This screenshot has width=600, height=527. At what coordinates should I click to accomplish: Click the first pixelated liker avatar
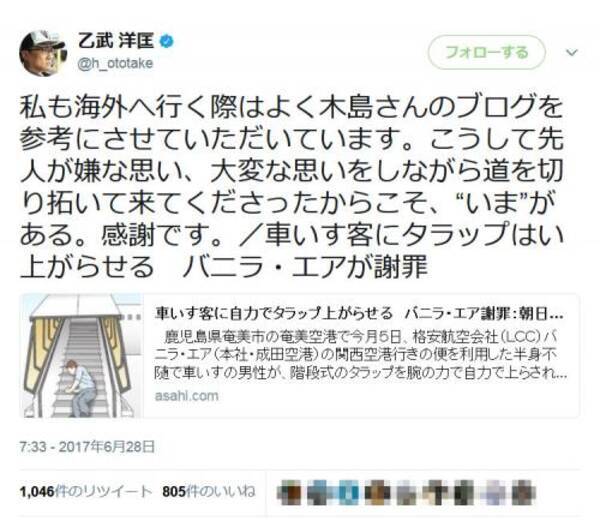pyautogui.click(x=289, y=493)
